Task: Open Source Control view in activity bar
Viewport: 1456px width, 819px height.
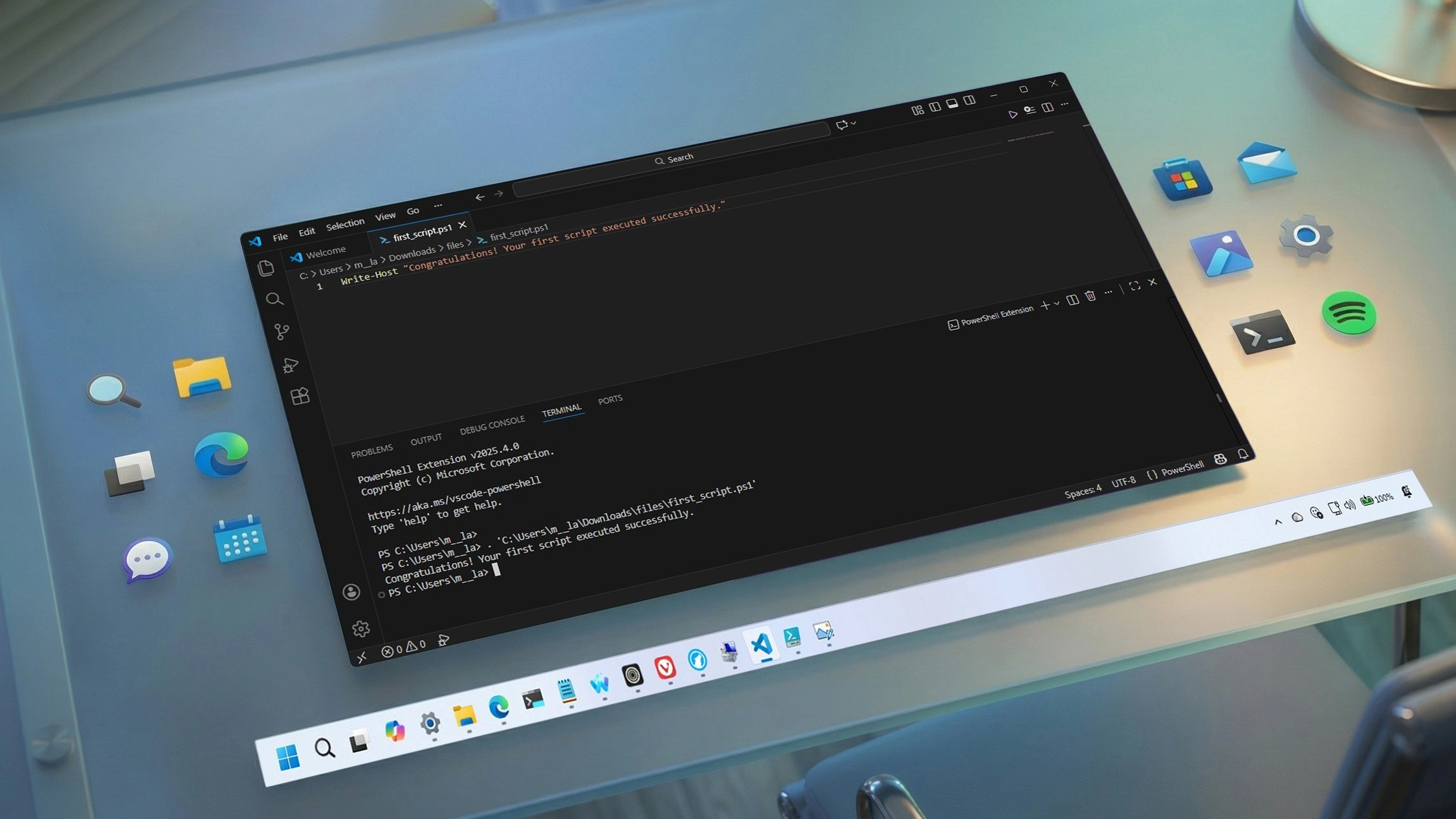Action: coord(281,332)
